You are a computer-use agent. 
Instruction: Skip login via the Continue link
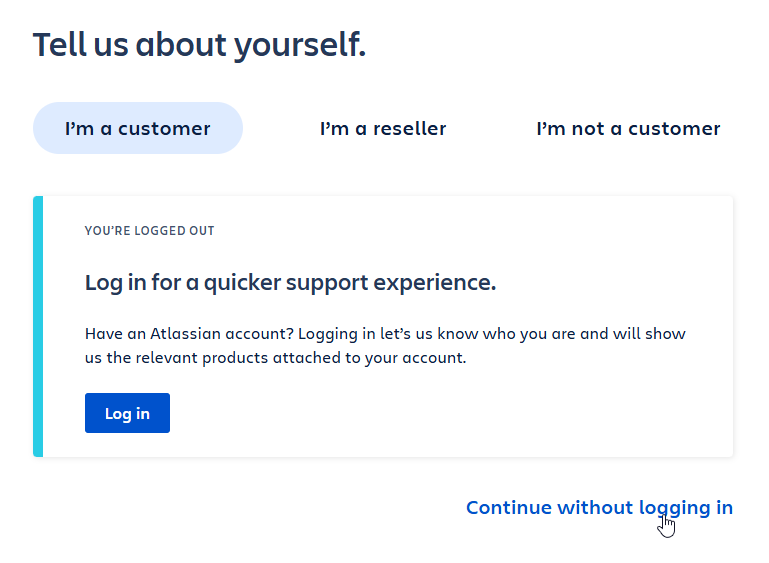599,508
